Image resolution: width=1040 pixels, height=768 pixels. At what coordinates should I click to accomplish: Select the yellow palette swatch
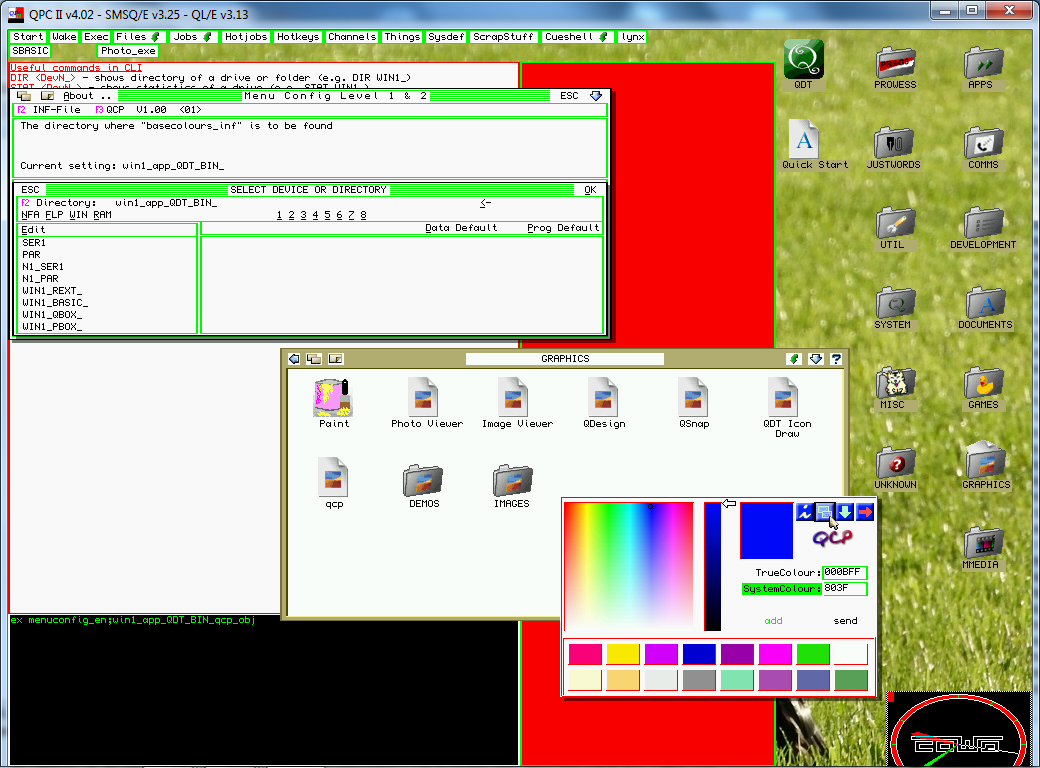click(623, 655)
